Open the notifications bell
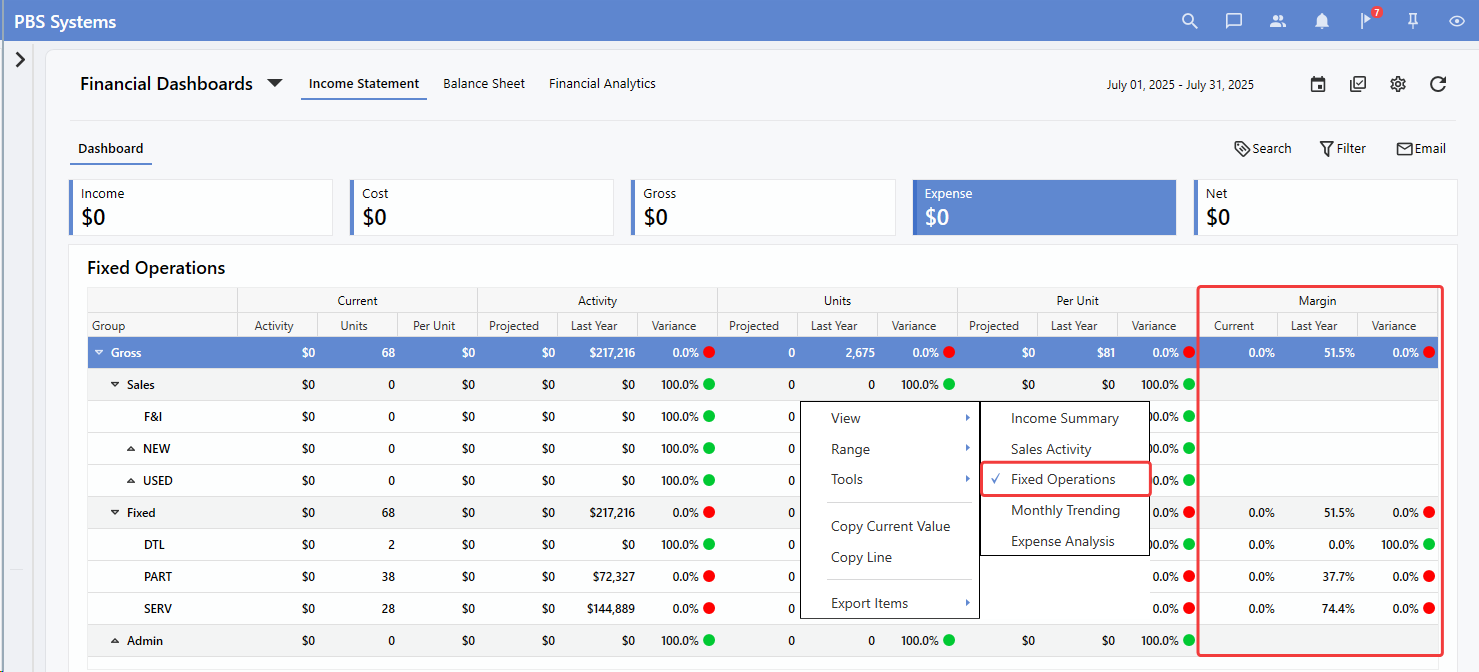This screenshot has height=672, width=1479. click(x=1322, y=21)
